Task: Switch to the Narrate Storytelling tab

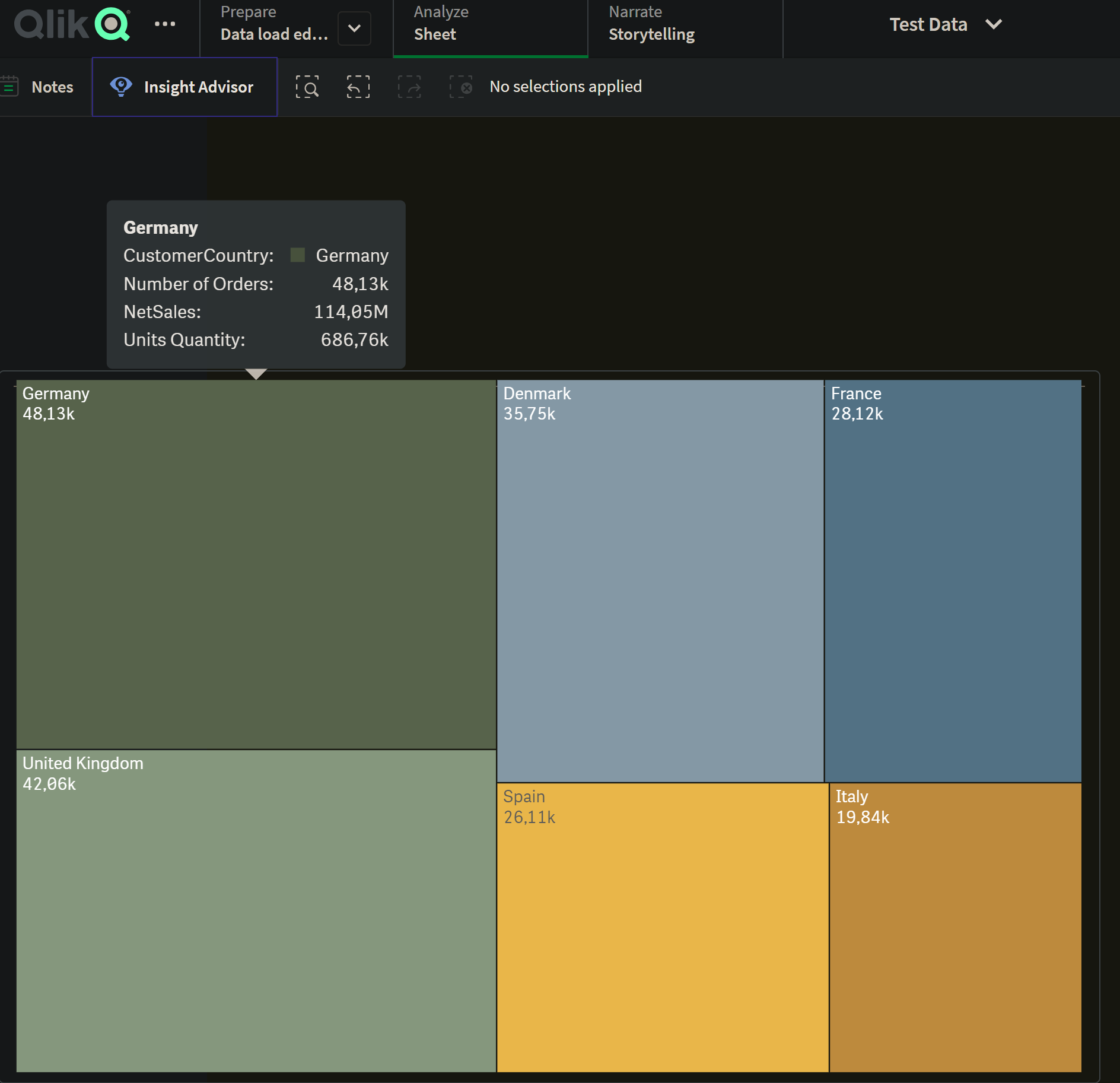Action: tap(684, 24)
